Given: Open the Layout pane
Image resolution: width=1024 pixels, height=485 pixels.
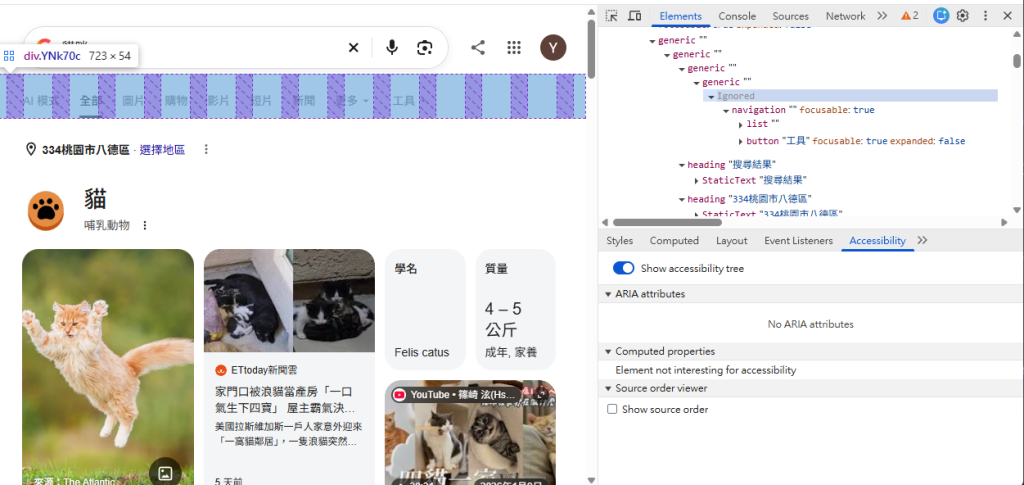Looking at the screenshot, I should pyautogui.click(x=731, y=241).
